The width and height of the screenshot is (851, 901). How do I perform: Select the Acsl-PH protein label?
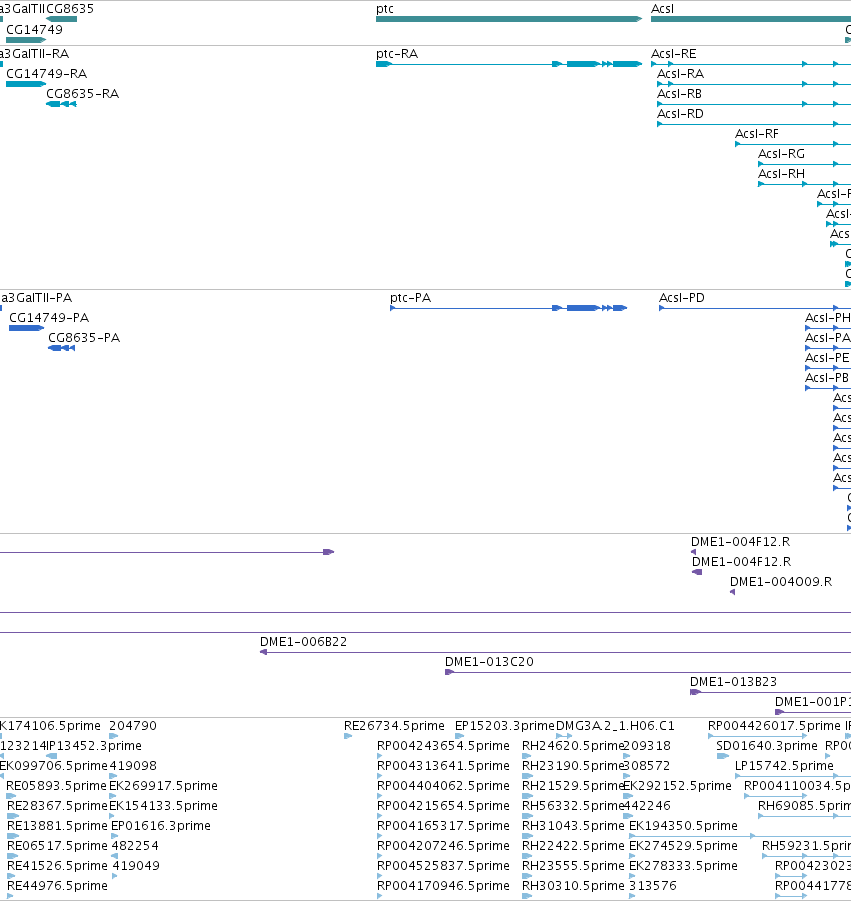827,318
